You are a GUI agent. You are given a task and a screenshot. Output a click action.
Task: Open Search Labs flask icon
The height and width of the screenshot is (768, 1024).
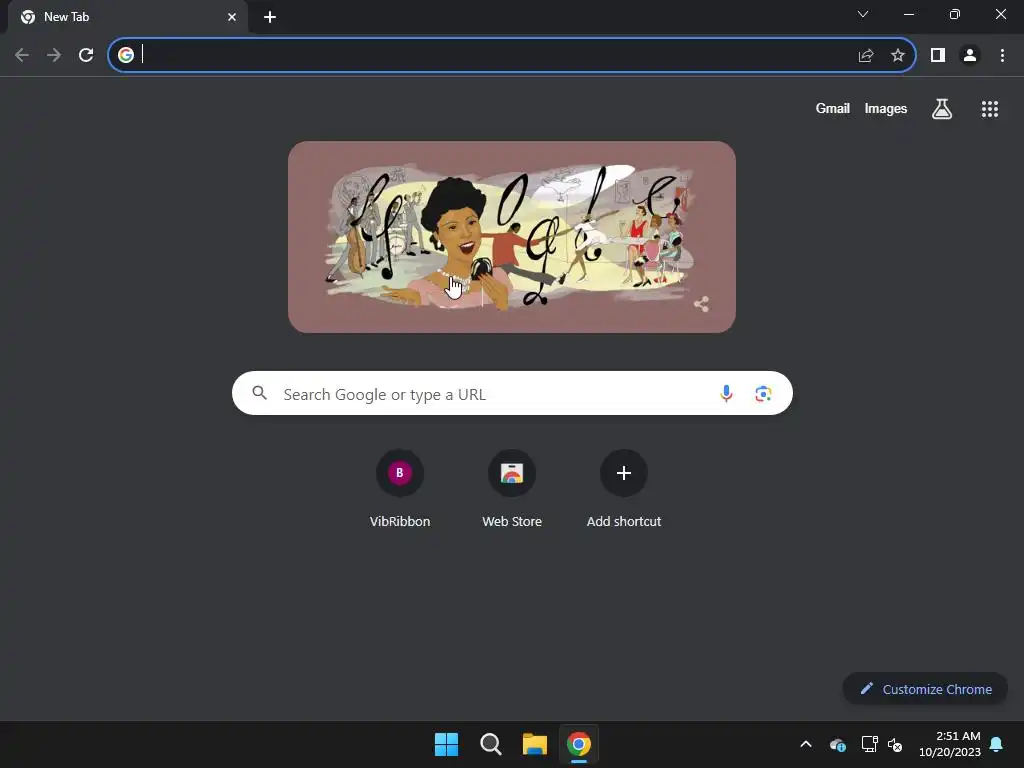click(x=942, y=109)
